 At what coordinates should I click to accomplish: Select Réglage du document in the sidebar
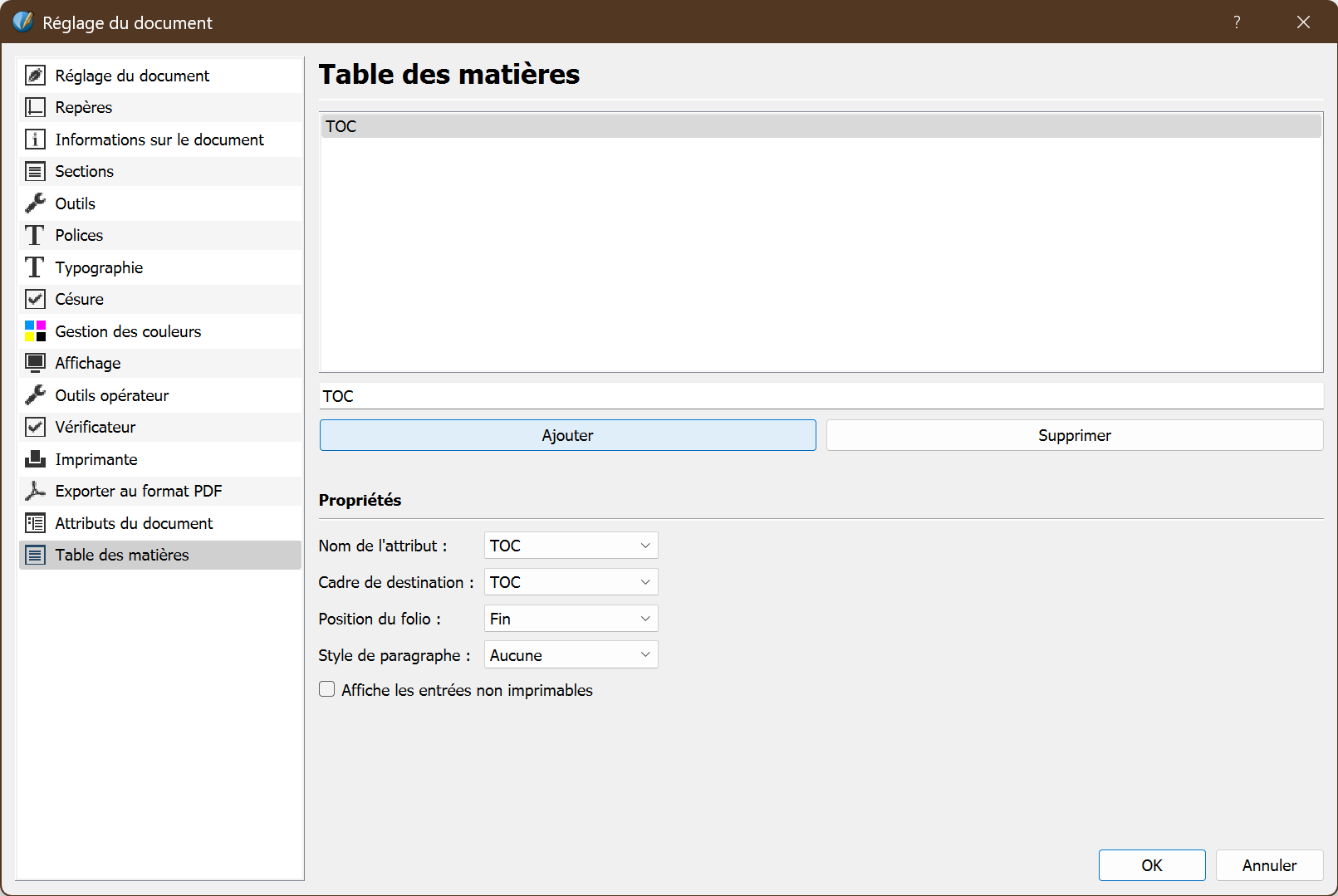click(x=131, y=76)
